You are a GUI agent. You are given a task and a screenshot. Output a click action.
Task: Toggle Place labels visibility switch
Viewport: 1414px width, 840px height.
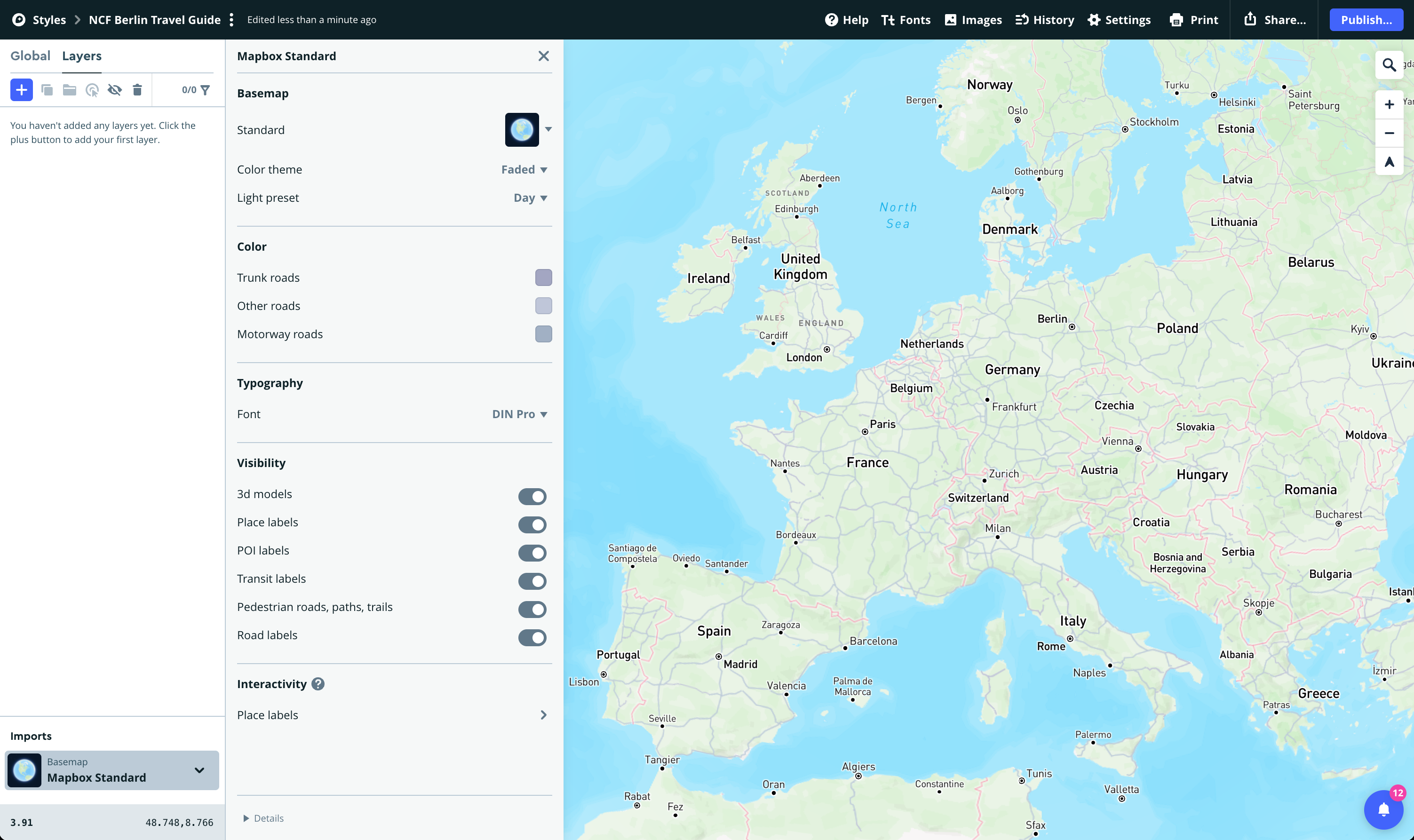point(532,525)
